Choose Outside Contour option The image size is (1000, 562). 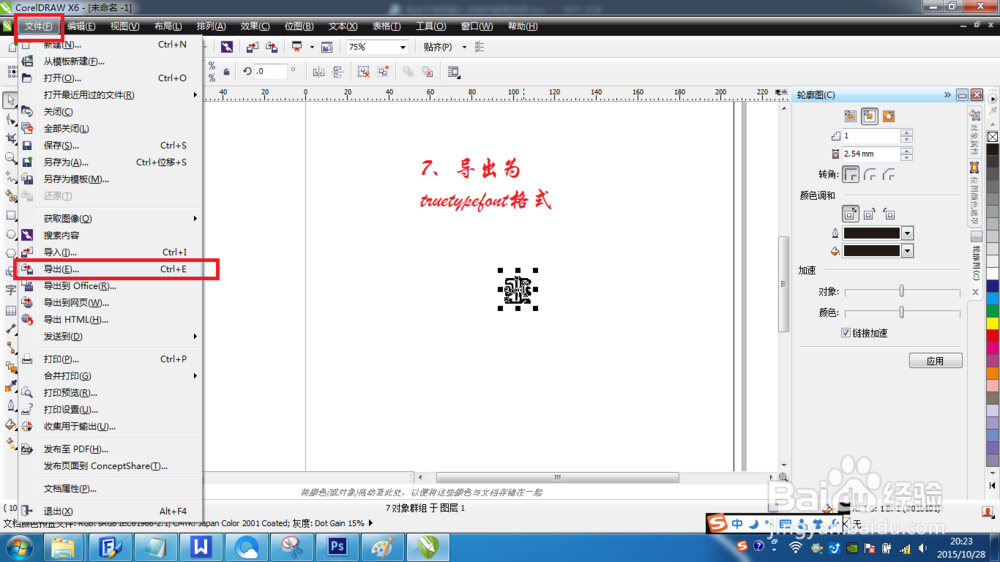click(888, 116)
